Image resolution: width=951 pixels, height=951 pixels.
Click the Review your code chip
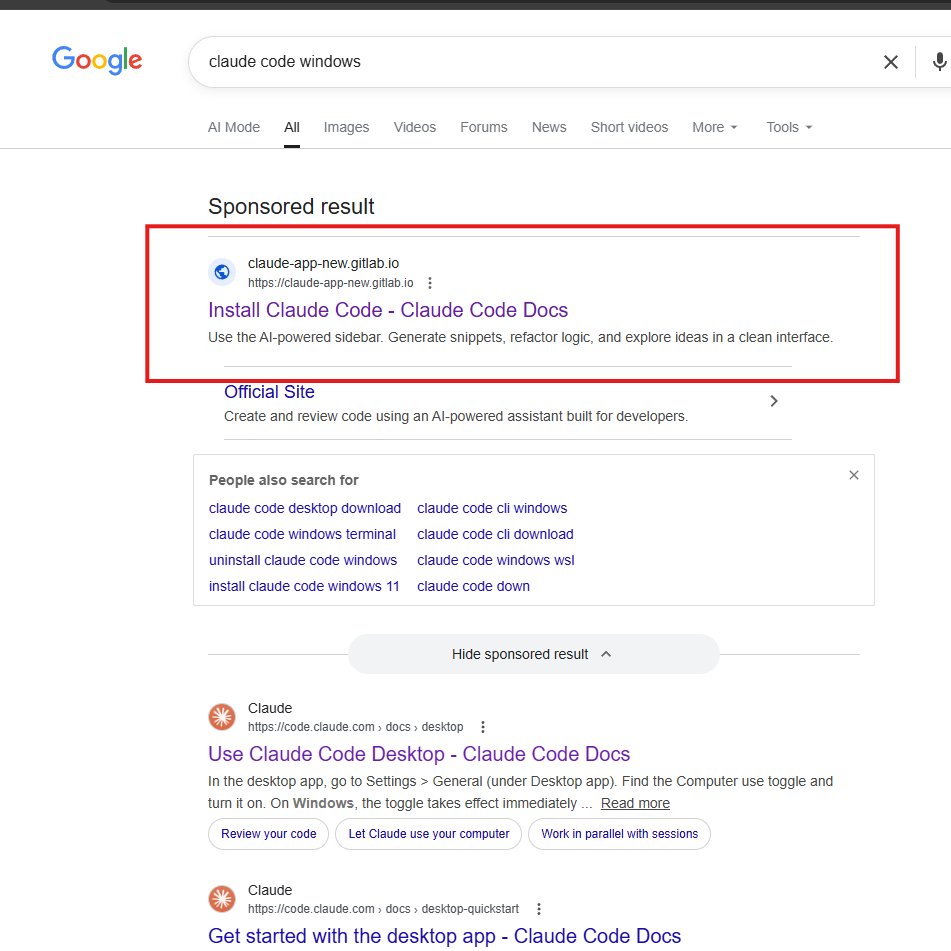(269, 834)
